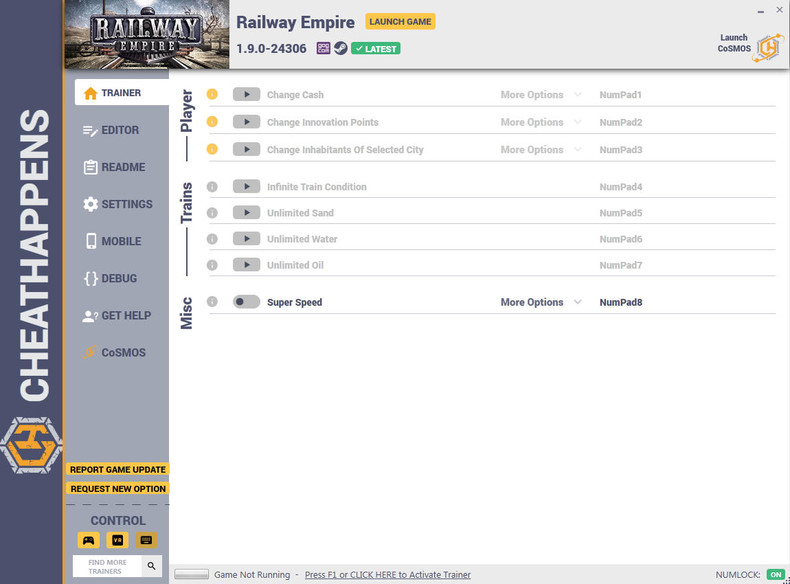This screenshot has height=584, width=790.
Task: Open the SETTINGS tab
Action: click(x=117, y=204)
